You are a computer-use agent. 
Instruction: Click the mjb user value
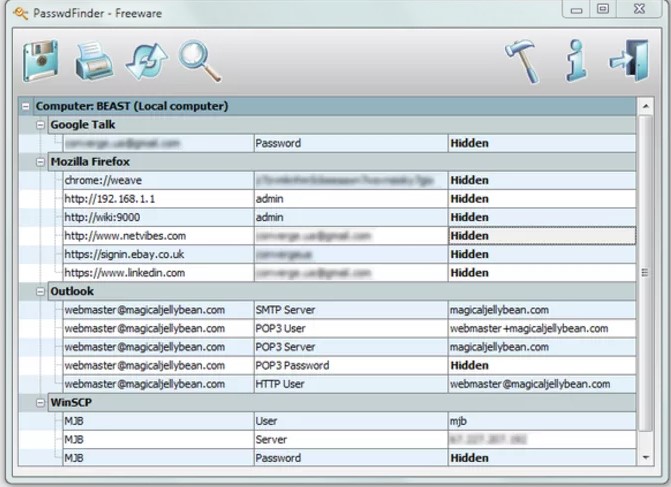click(542, 421)
